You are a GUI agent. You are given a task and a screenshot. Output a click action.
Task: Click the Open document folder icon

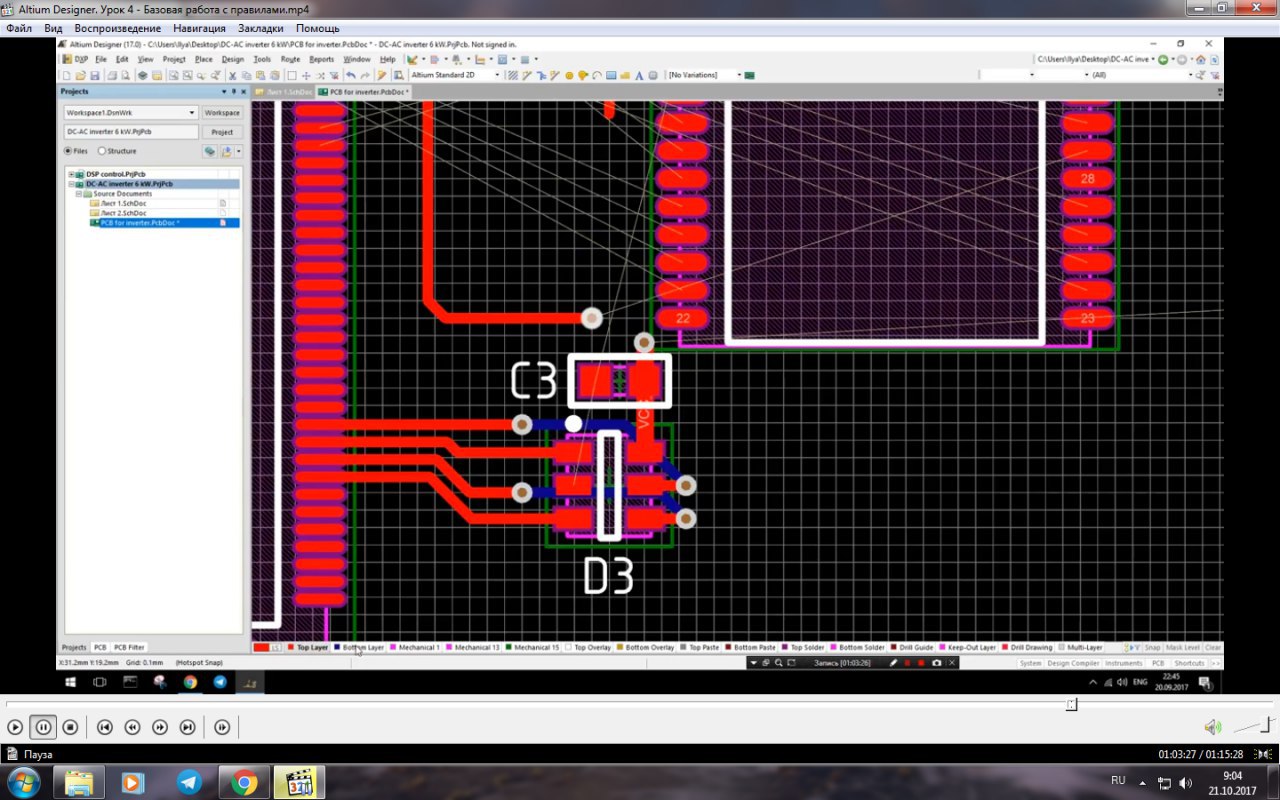tap(80, 75)
